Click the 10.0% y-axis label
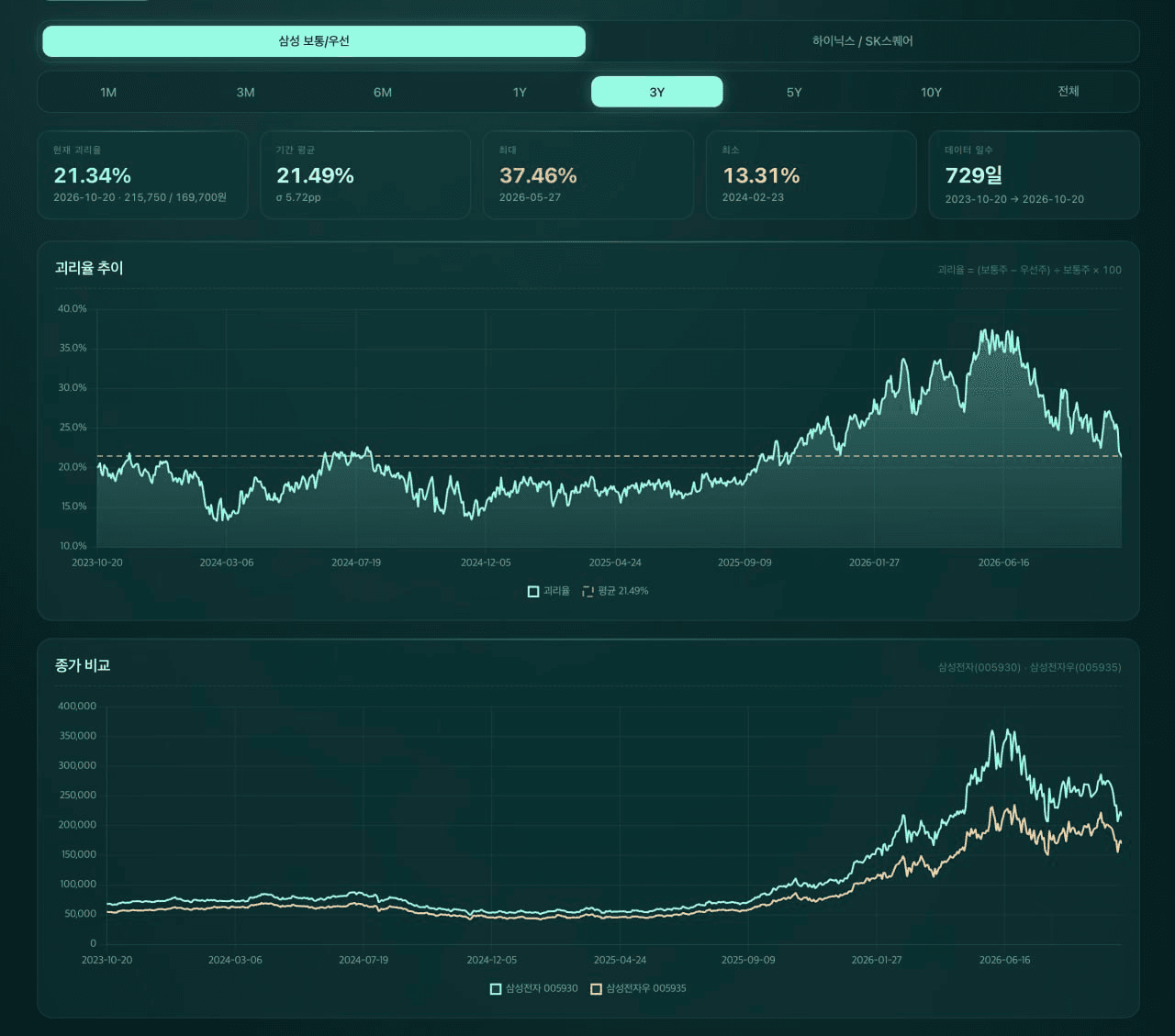The width and height of the screenshot is (1175, 1036). 73,546
